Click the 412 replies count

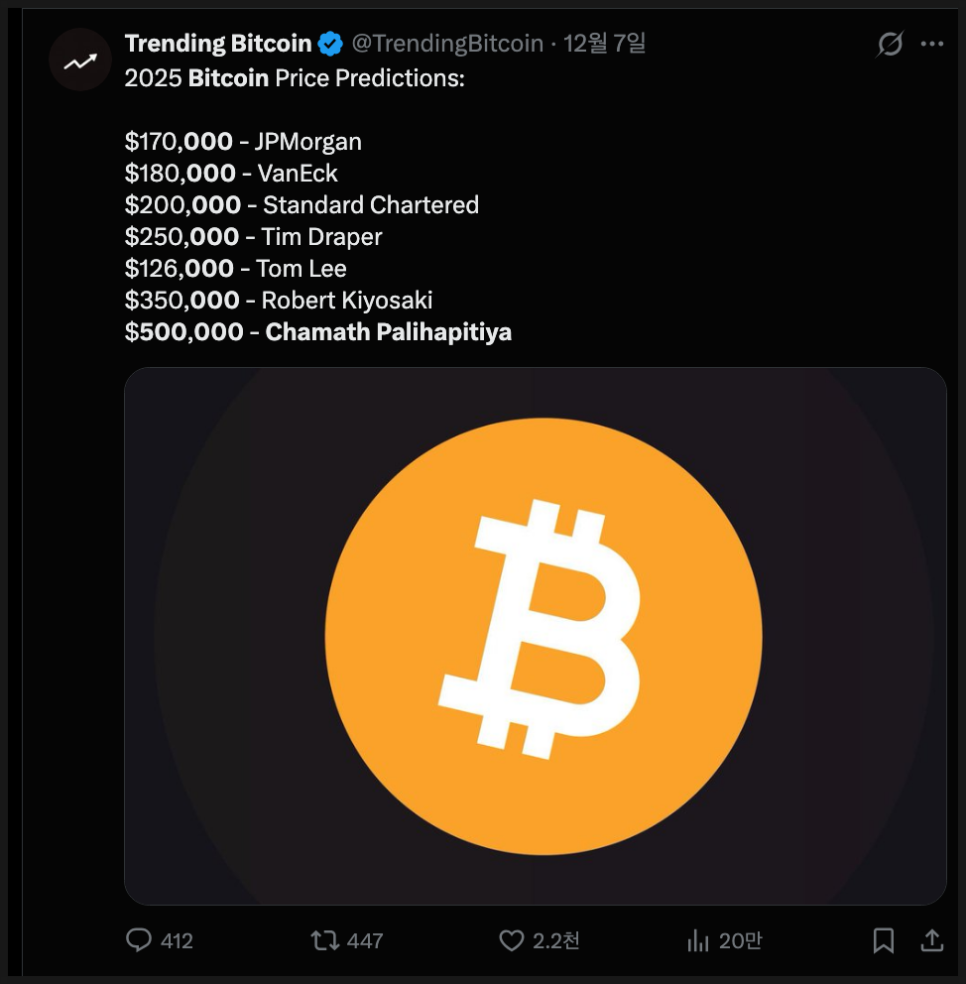pyautogui.click(x=176, y=941)
